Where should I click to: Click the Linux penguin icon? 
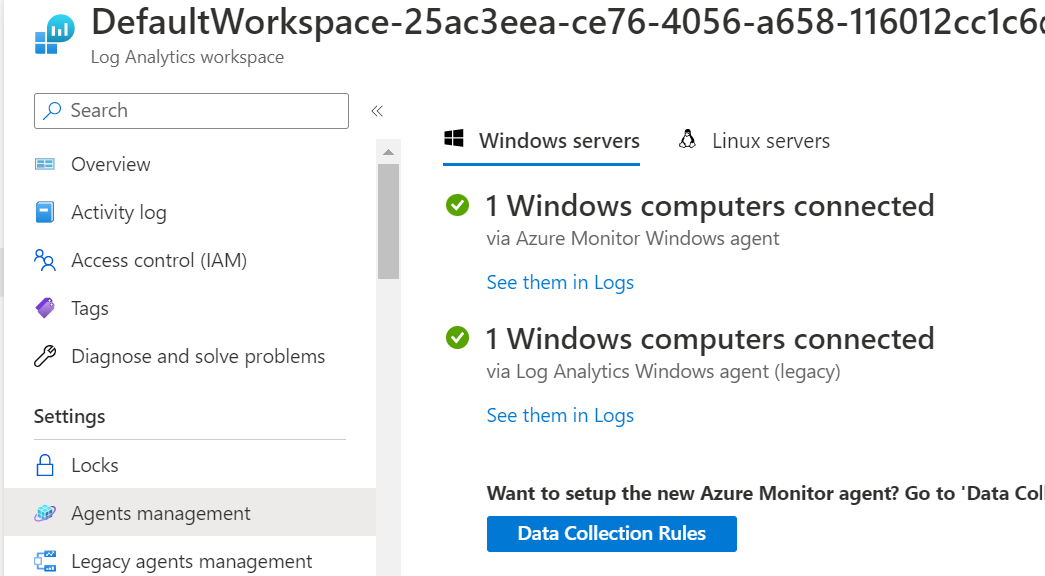click(x=687, y=139)
